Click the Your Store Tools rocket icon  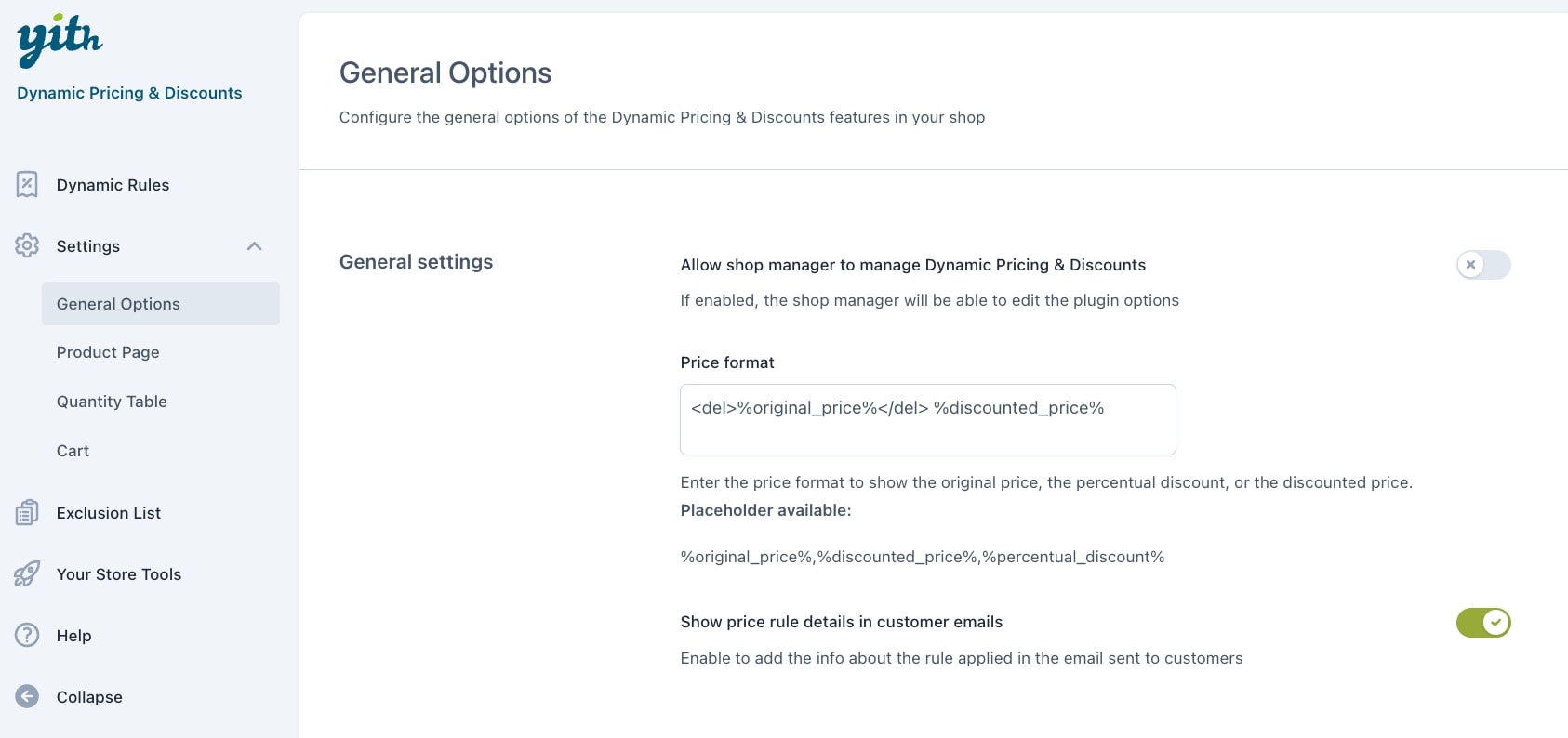pos(27,573)
